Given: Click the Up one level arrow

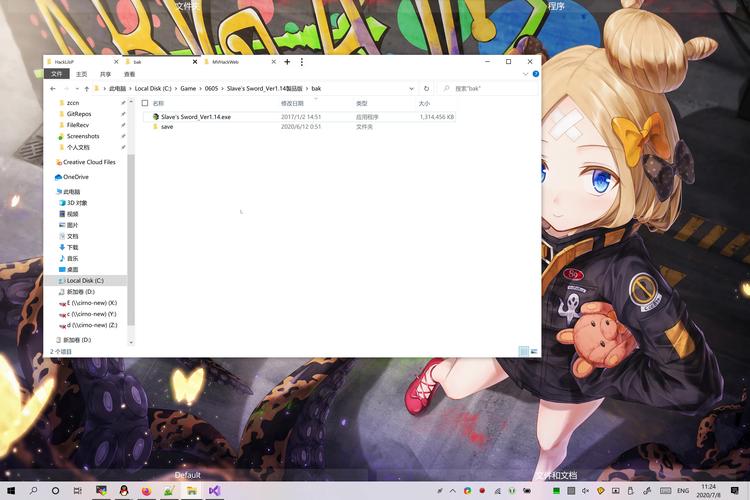Looking at the screenshot, I should tap(87, 89).
